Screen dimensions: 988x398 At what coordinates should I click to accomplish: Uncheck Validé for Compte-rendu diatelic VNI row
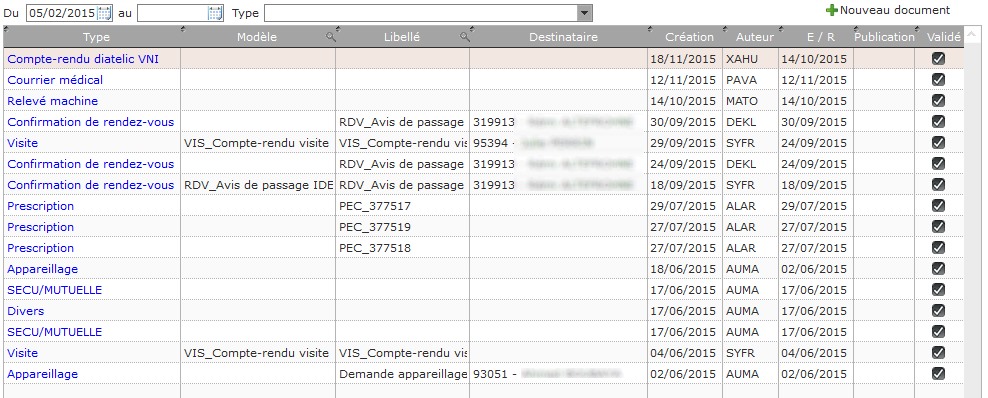pyautogui.click(x=938, y=59)
